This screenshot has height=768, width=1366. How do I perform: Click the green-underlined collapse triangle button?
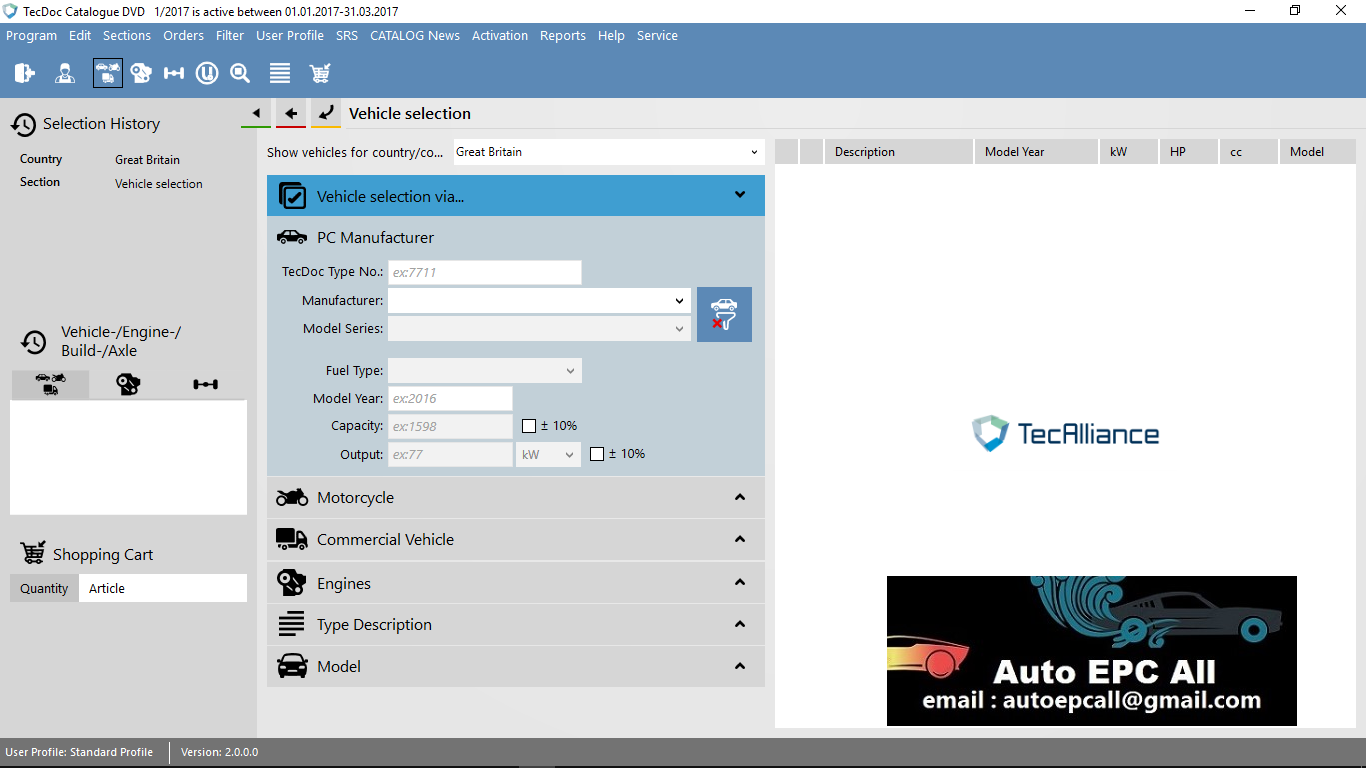click(x=256, y=114)
